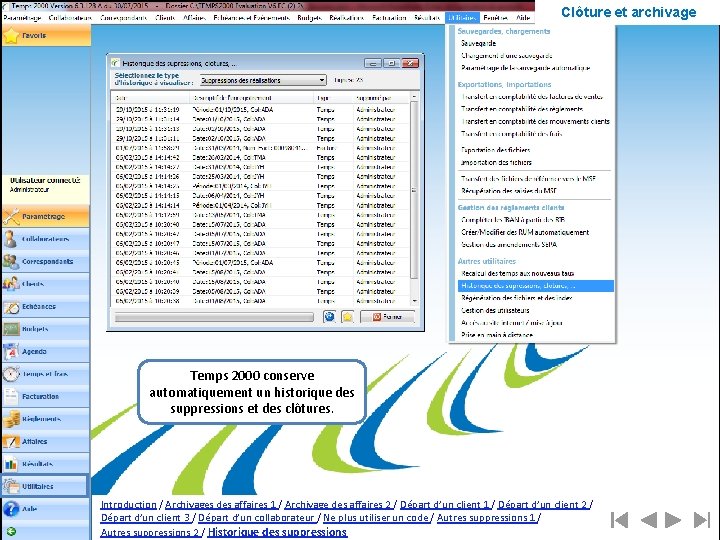Open the Utilitaires sidebar section
The height and width of the screenshot is (540, 720).
[x=45, y=486]
